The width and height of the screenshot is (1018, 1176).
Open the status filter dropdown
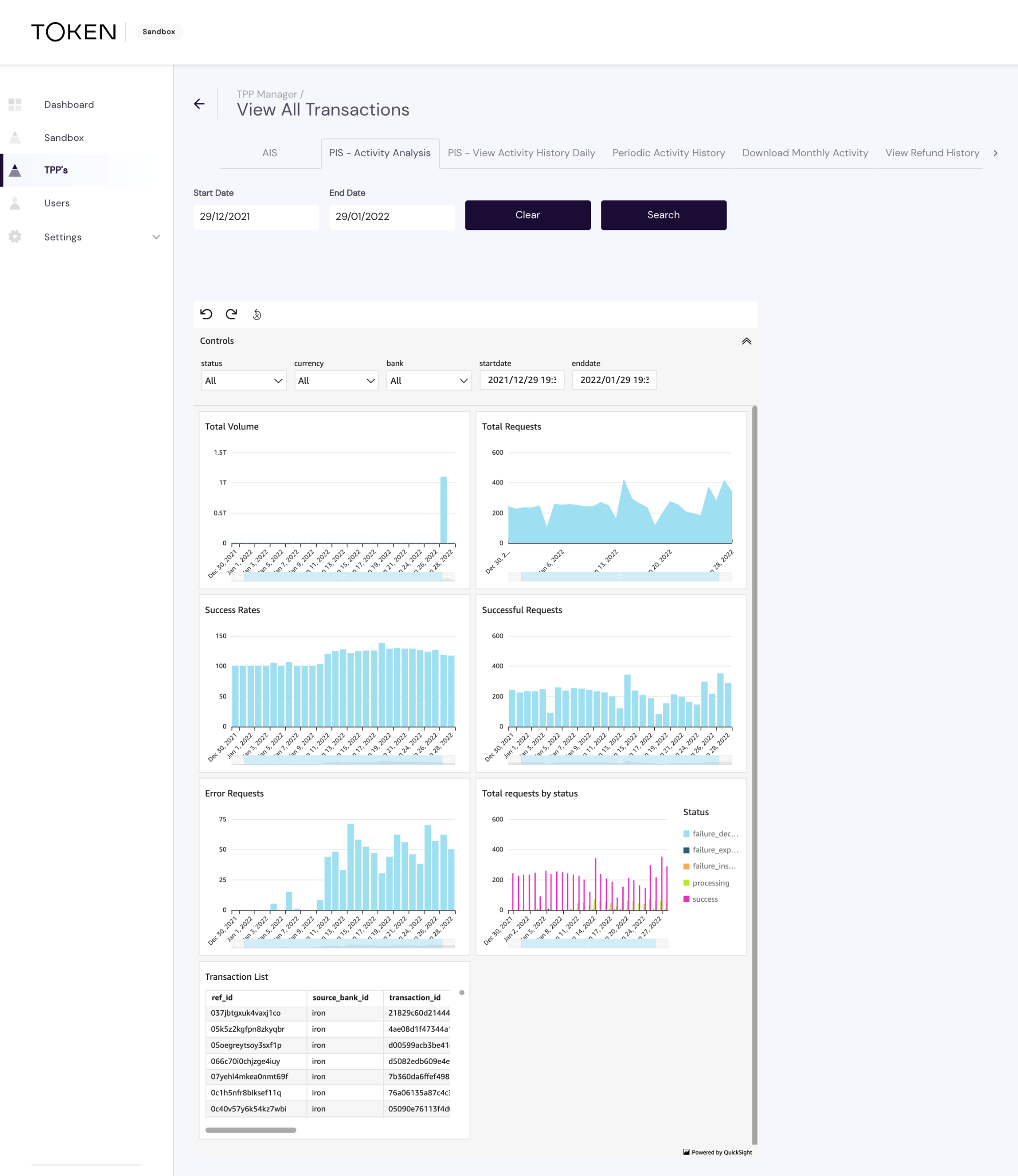pos(243,381)
